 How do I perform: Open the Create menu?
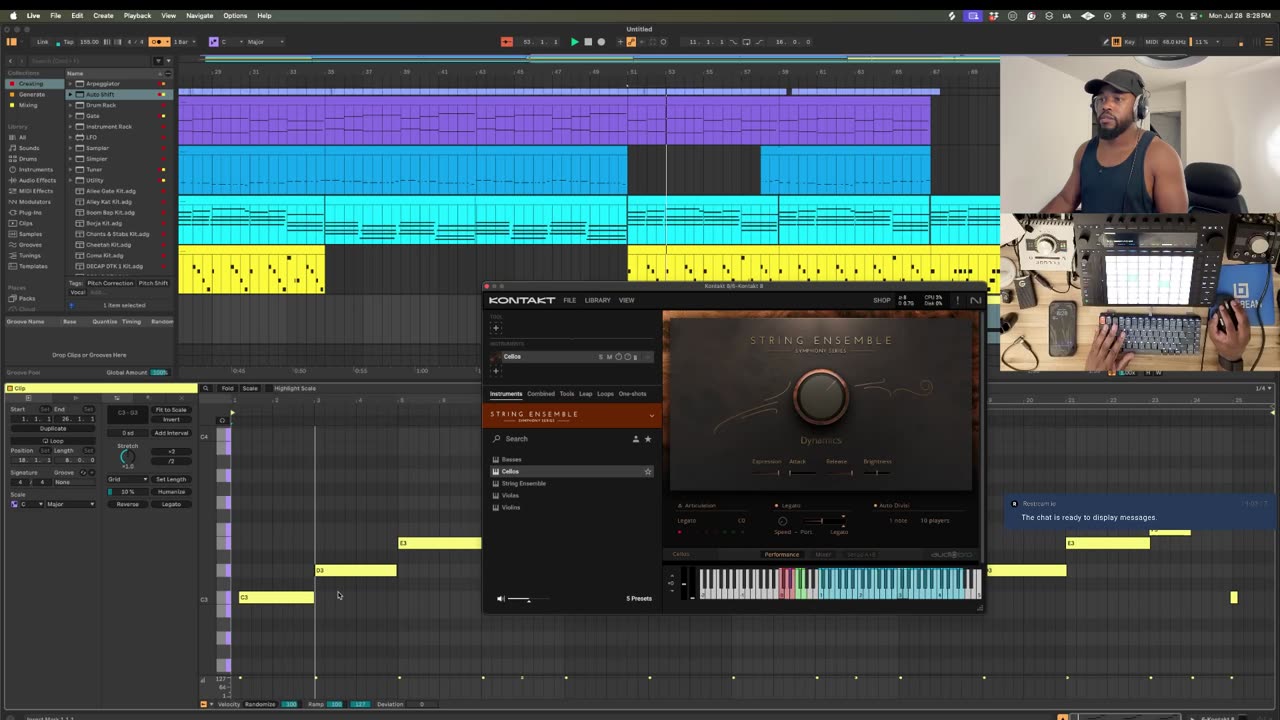(x=103, y=15)
